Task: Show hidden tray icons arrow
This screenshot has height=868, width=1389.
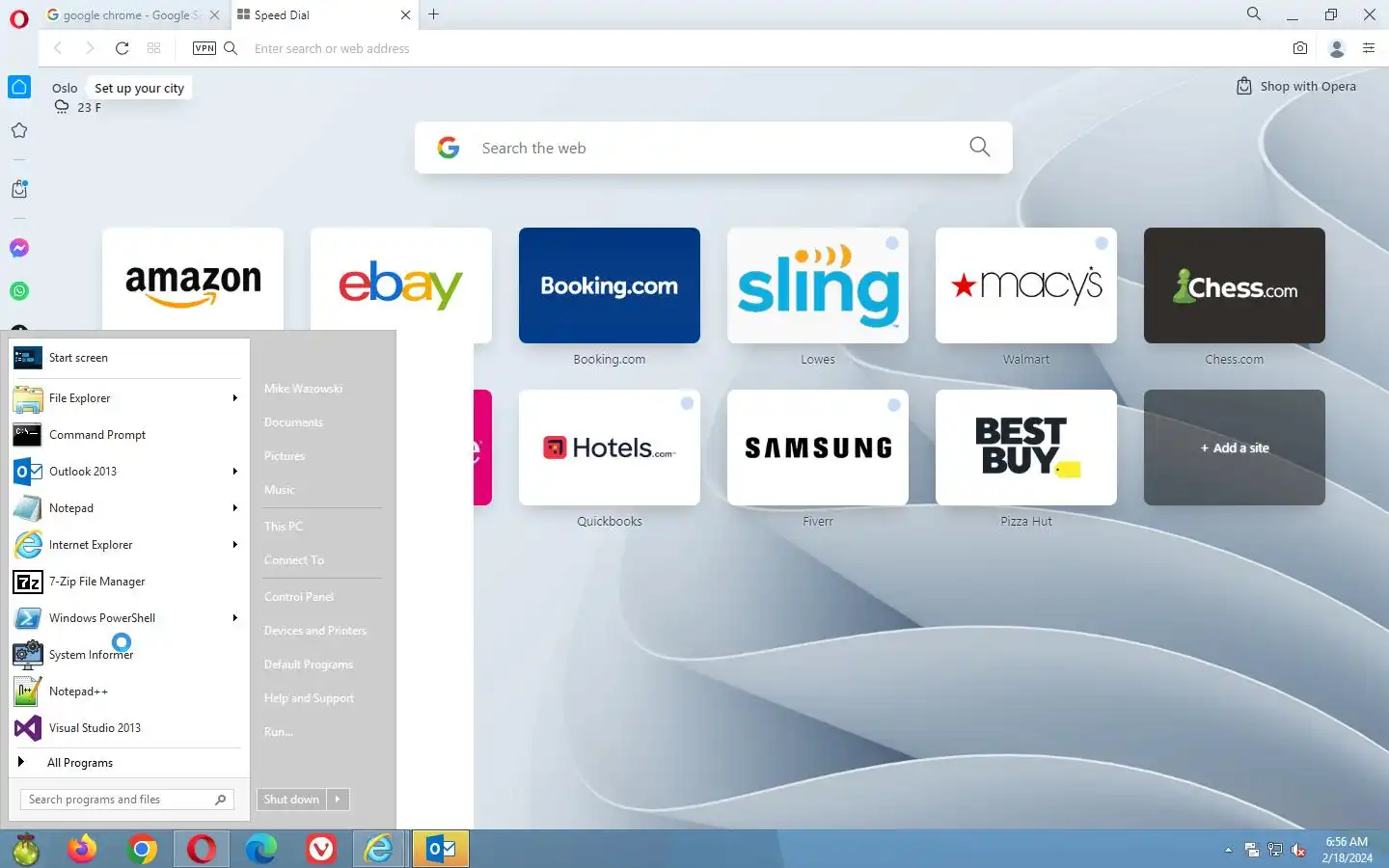Action: pyautogui.click(x=1228, y=850)
